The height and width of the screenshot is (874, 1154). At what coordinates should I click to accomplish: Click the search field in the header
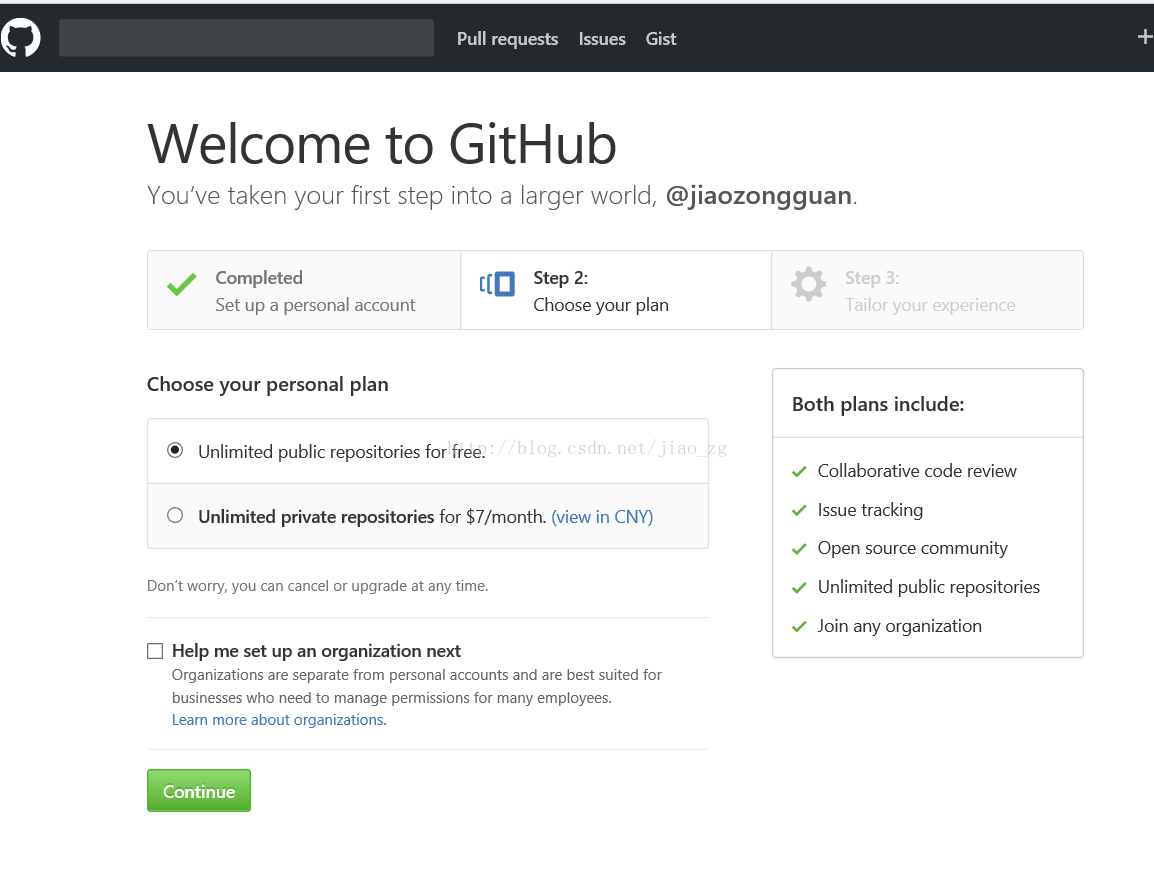tap(247, 38)
